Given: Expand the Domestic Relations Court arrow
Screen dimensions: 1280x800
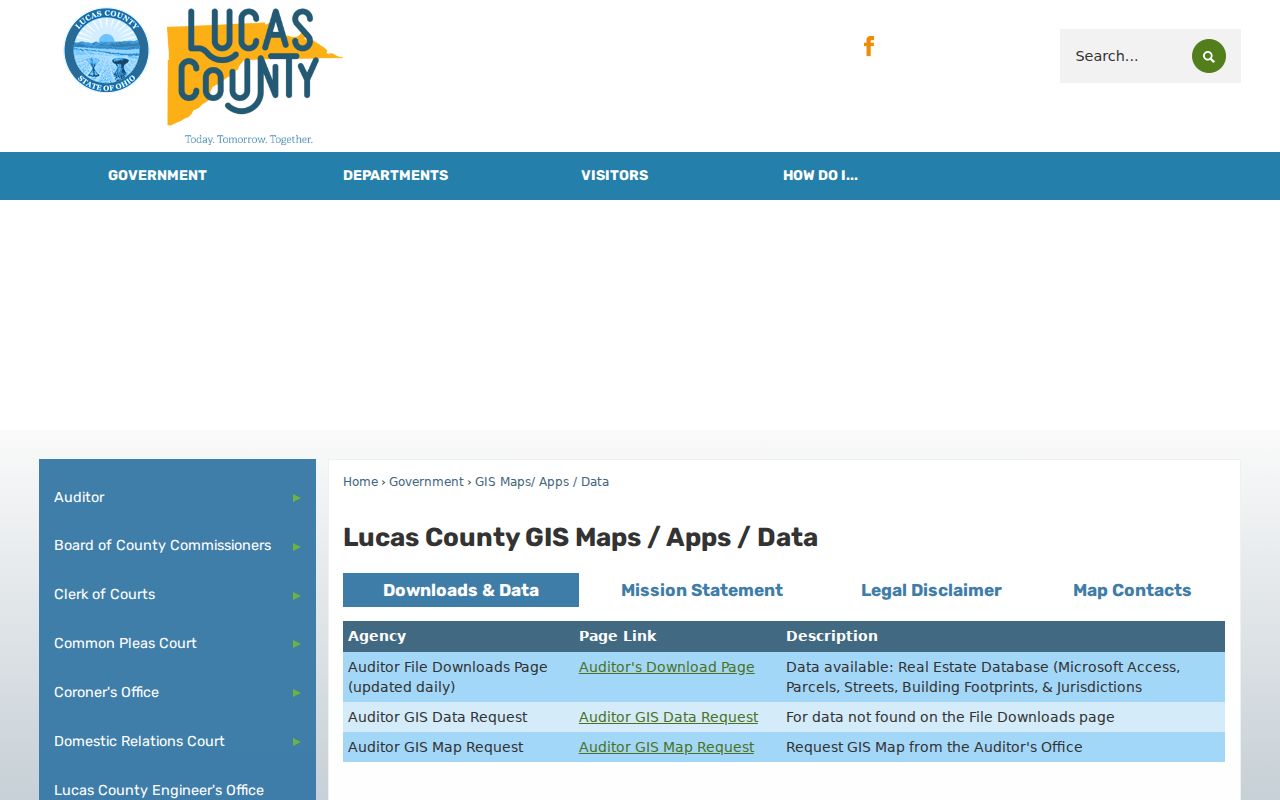Looking at the screenshot, I should tap(296, 742).
